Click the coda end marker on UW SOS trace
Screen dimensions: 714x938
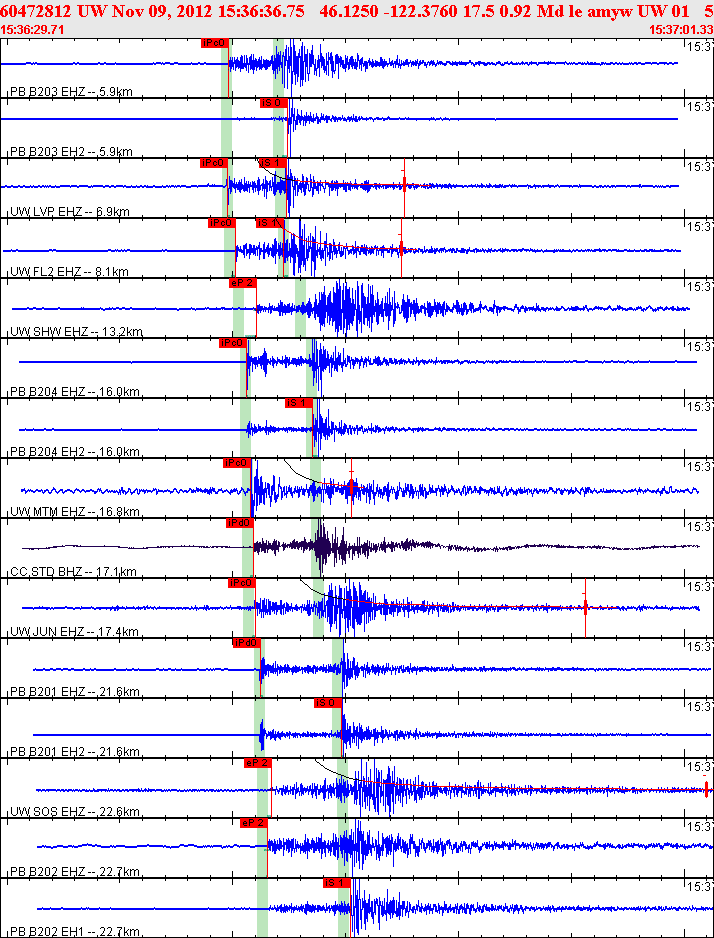click(706, 788)
